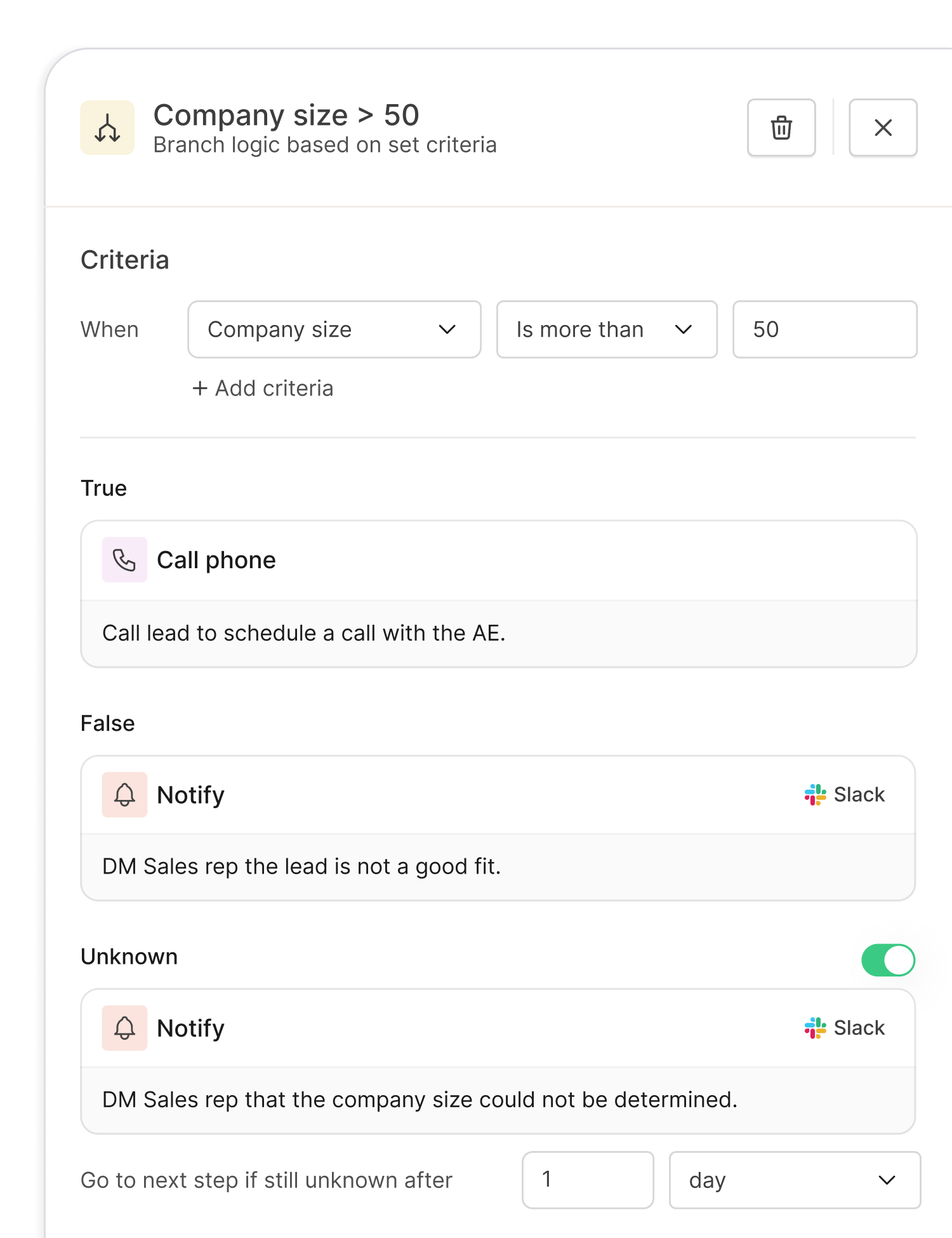Click the value field containing 50
This screenshot has width=952, height=1238.
coord(824,329)
